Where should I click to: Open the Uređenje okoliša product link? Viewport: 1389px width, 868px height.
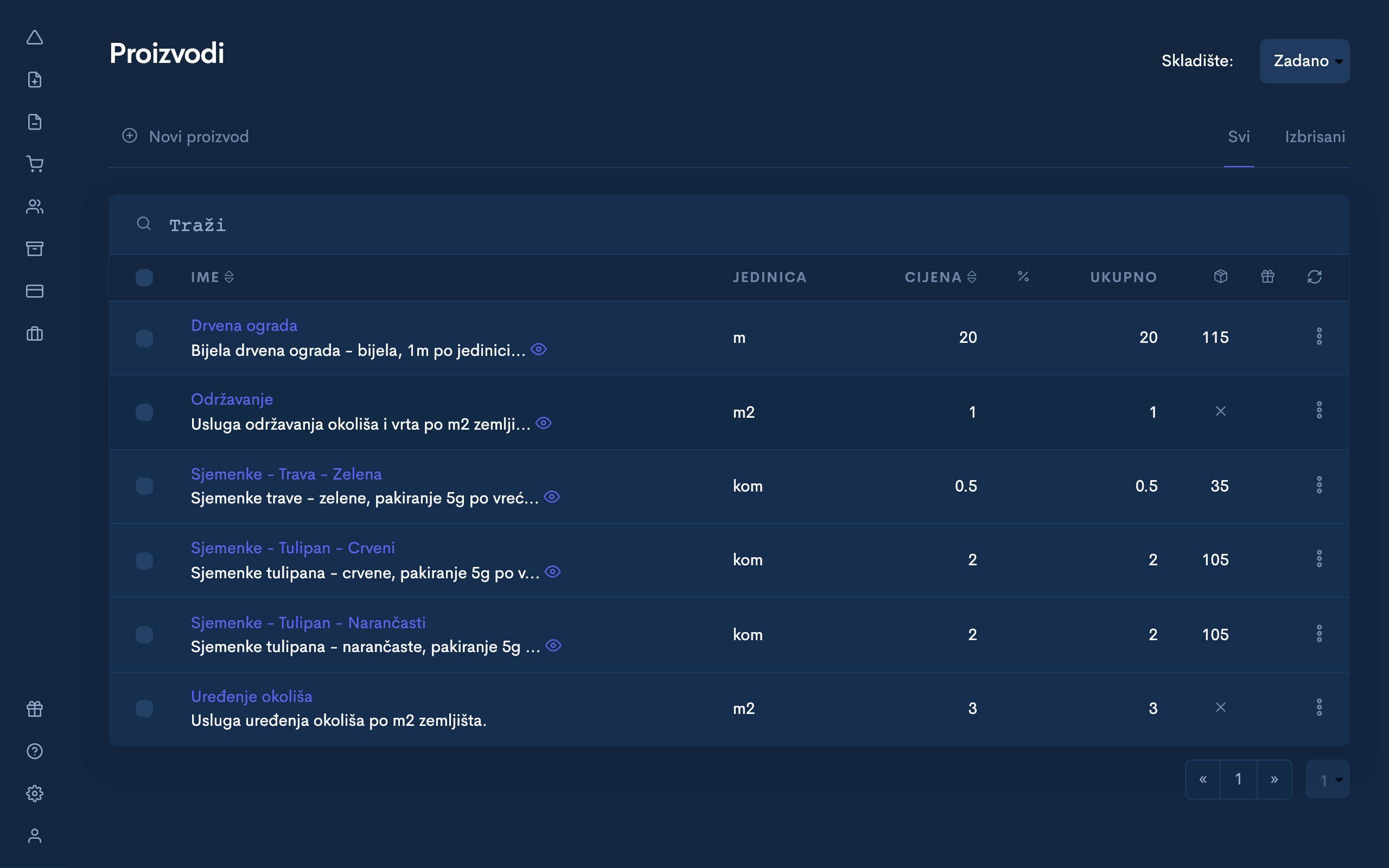[x=251, y=697]
